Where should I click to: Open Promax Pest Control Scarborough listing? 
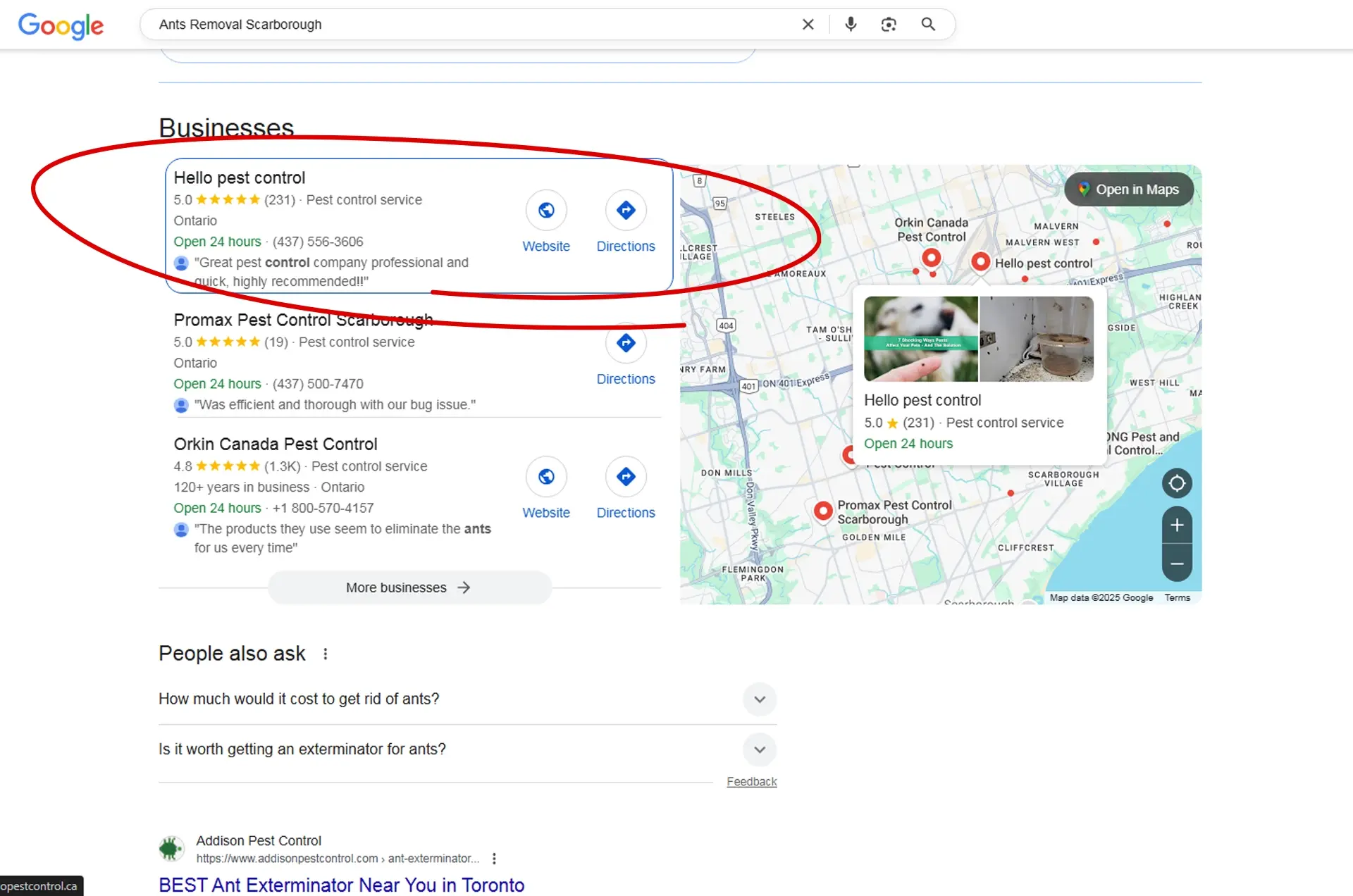[303, 321]
